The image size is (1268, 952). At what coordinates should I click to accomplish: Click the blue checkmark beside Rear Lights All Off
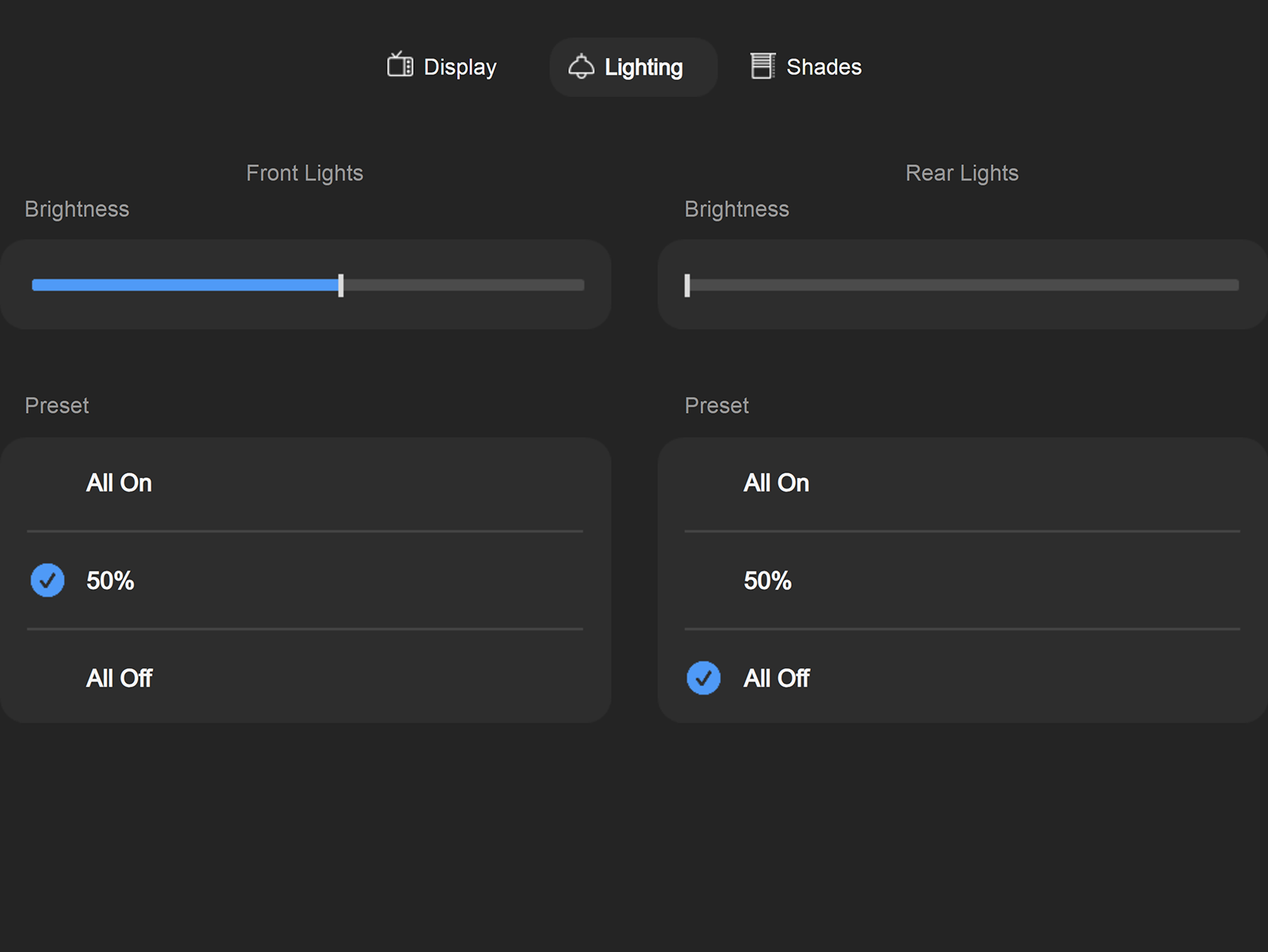pos(704,678)
